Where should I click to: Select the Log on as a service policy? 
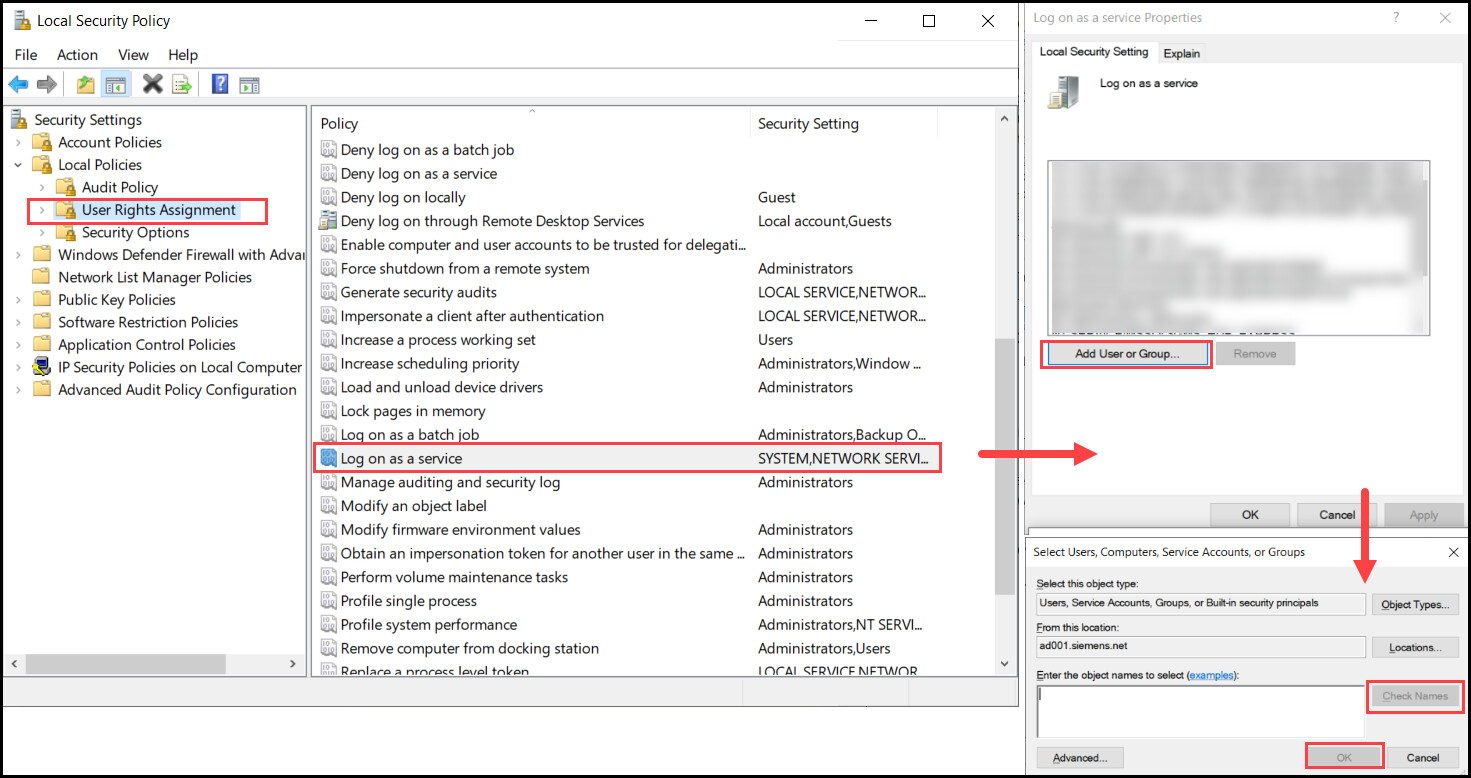pos(401,459)
